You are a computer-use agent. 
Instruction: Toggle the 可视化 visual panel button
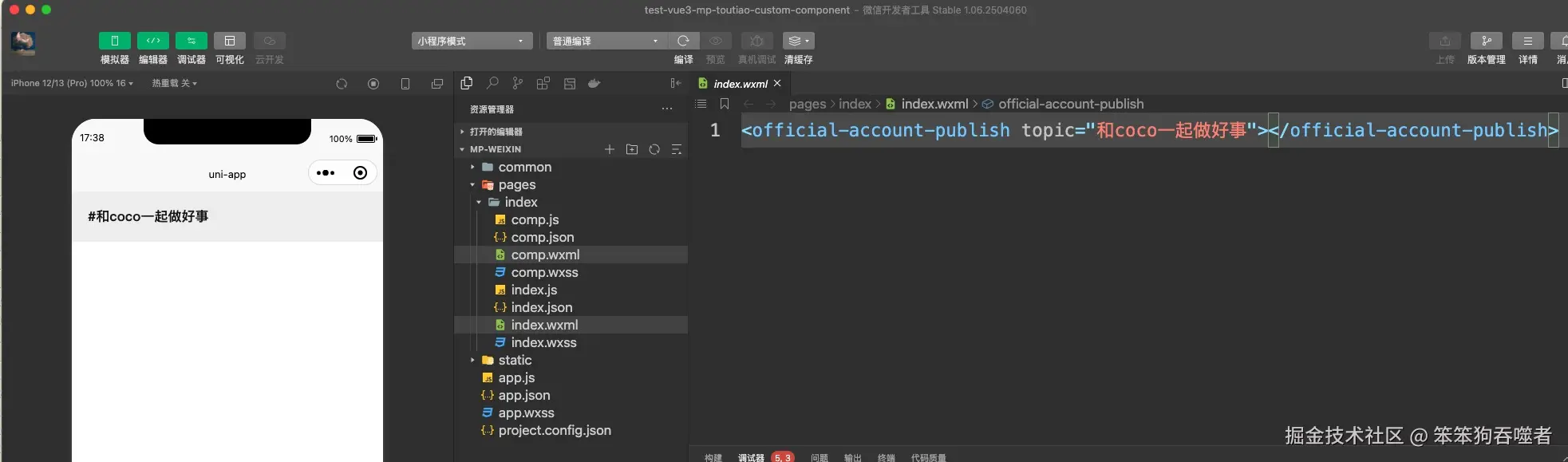click(x=230, y=41)
